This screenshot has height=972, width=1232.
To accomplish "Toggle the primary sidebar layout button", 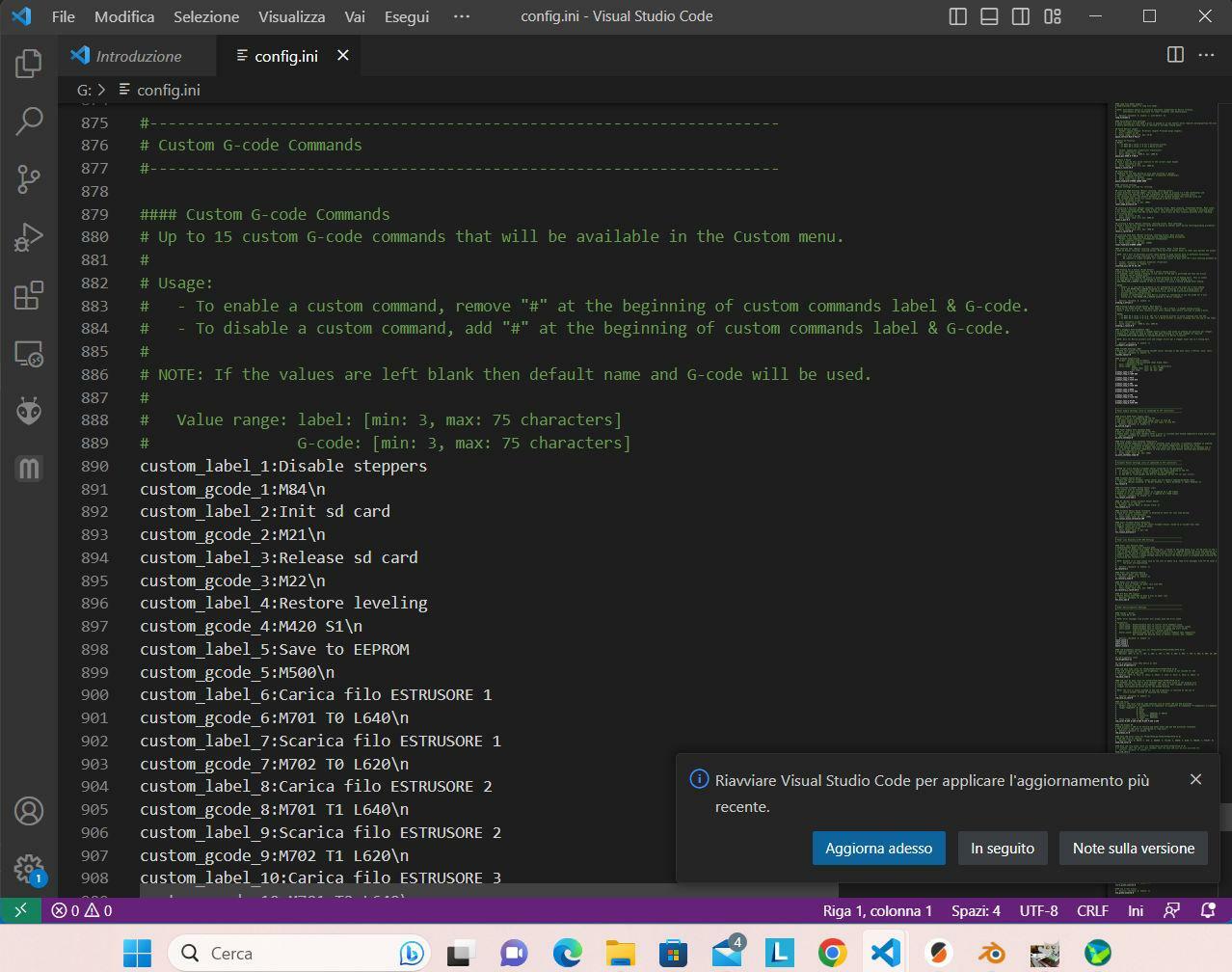I will [958, 16].
